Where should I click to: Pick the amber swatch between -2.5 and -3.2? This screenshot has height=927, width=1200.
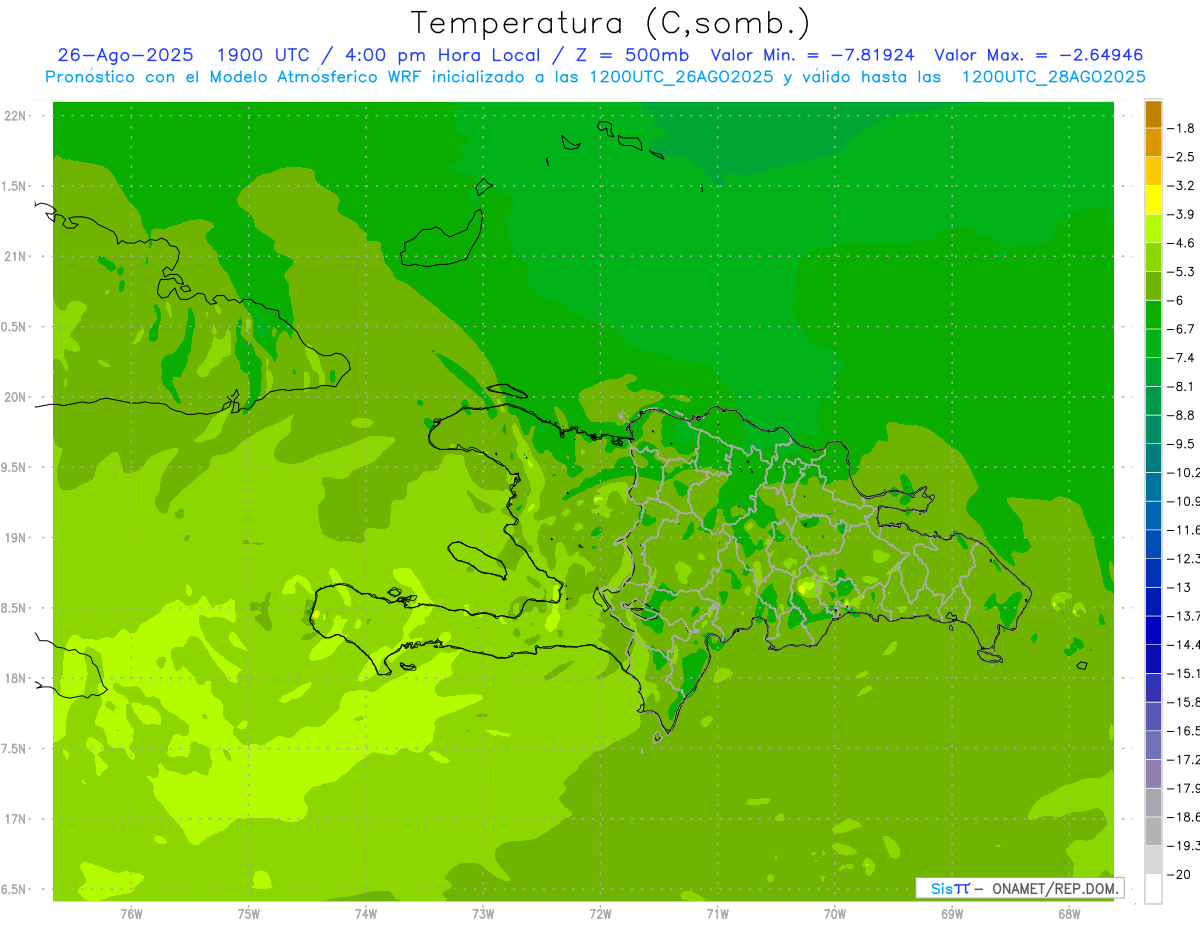point(1153,171)
